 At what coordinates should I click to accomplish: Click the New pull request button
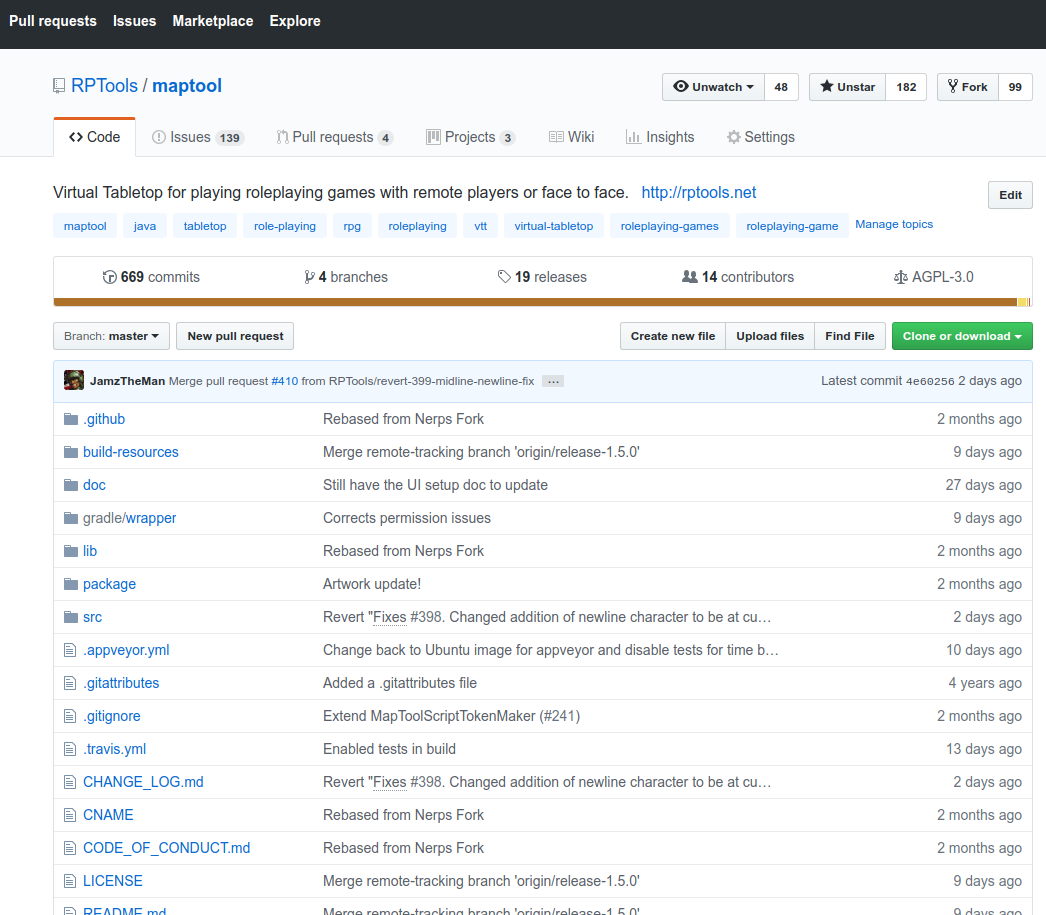click(235, 336)
